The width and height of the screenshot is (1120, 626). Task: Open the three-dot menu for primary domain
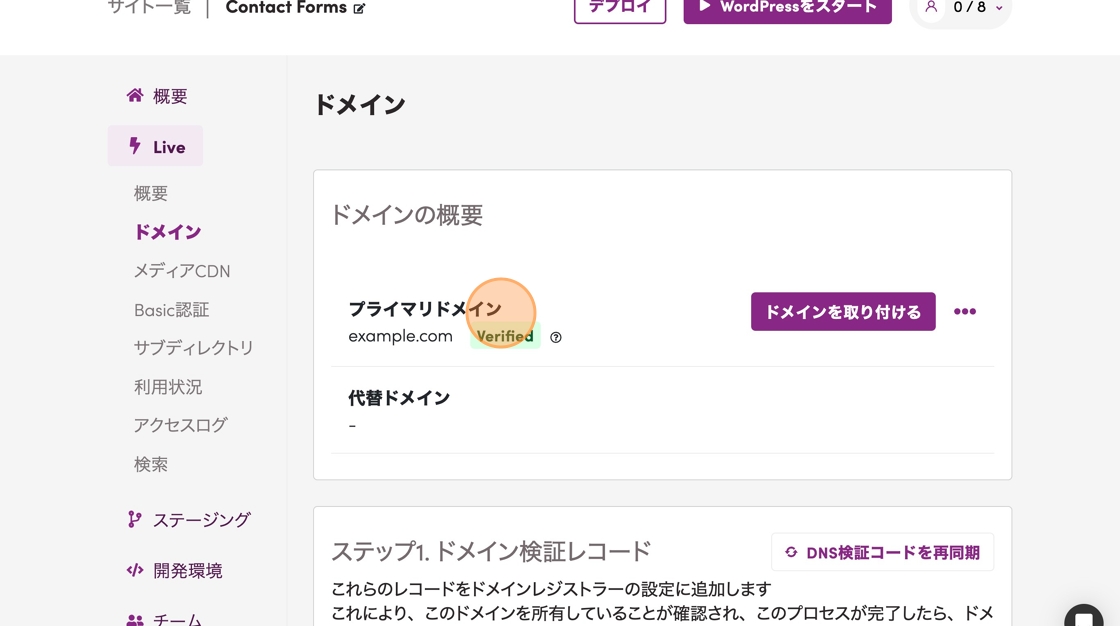(964, 312)
